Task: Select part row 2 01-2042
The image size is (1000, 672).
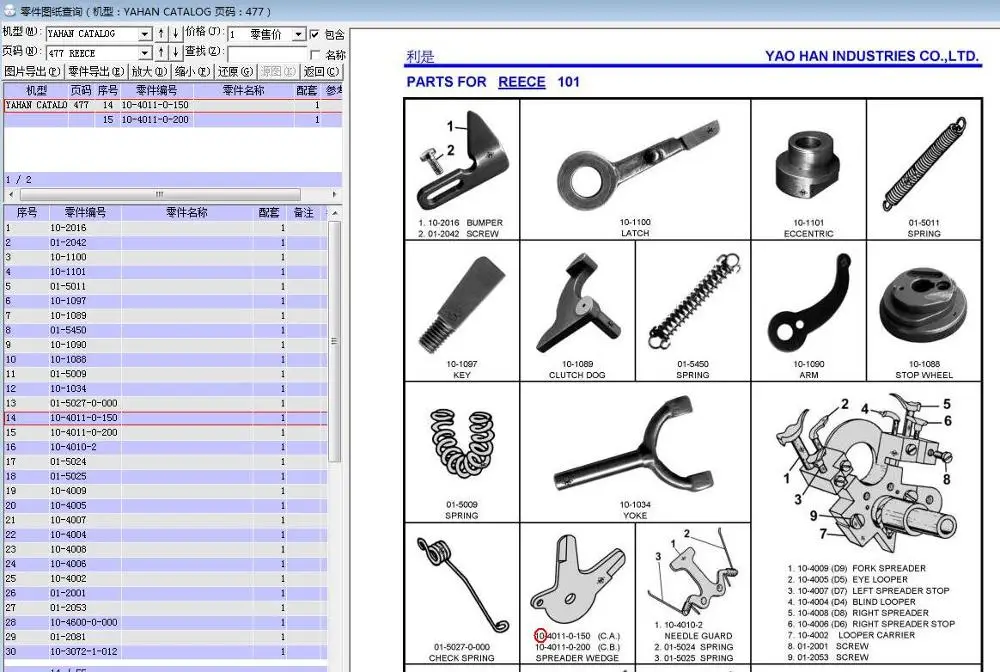Action: pyautogui.click(x=165, y=242)
